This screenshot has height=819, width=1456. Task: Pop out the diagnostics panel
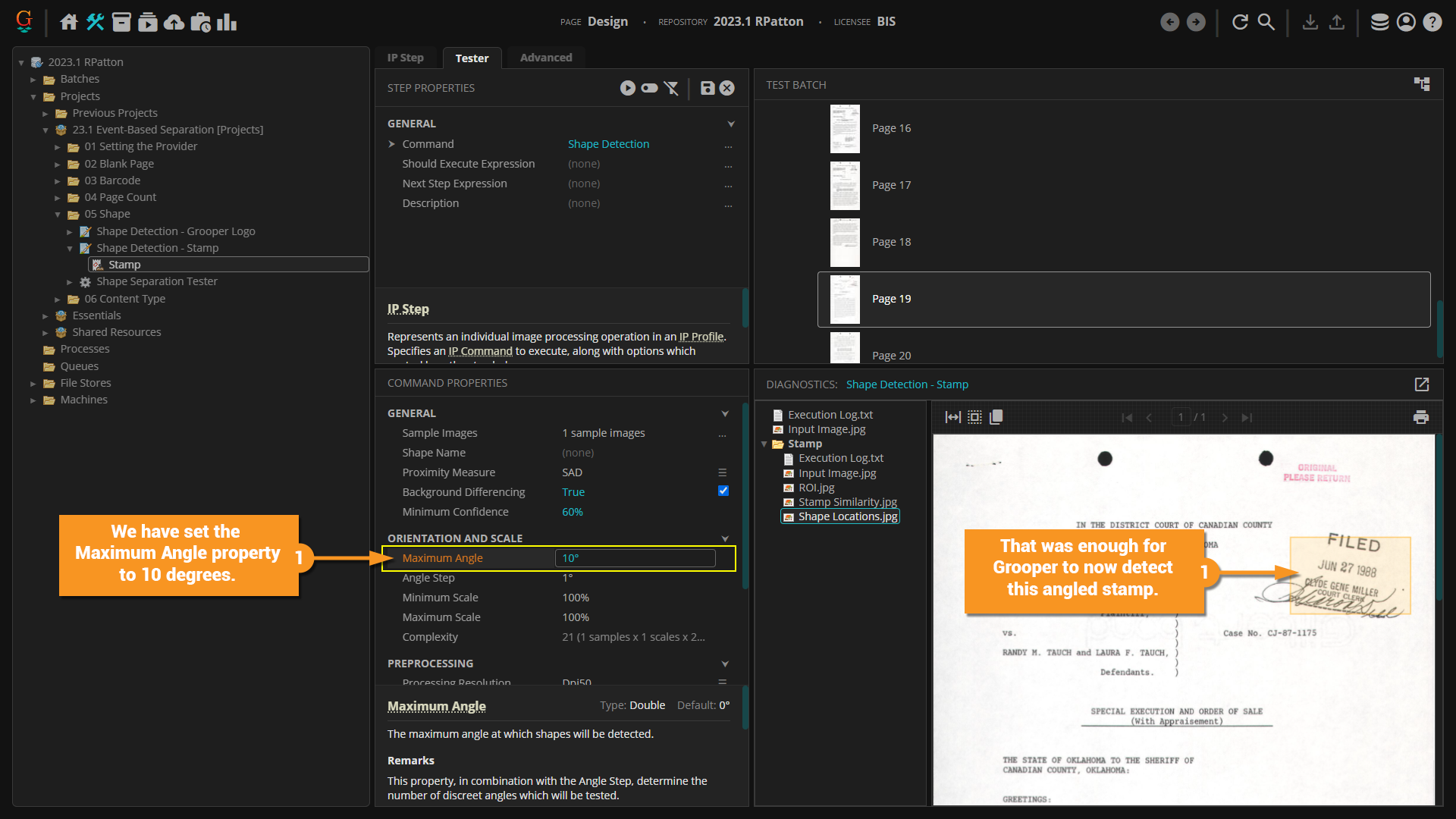pos(1422,384)
